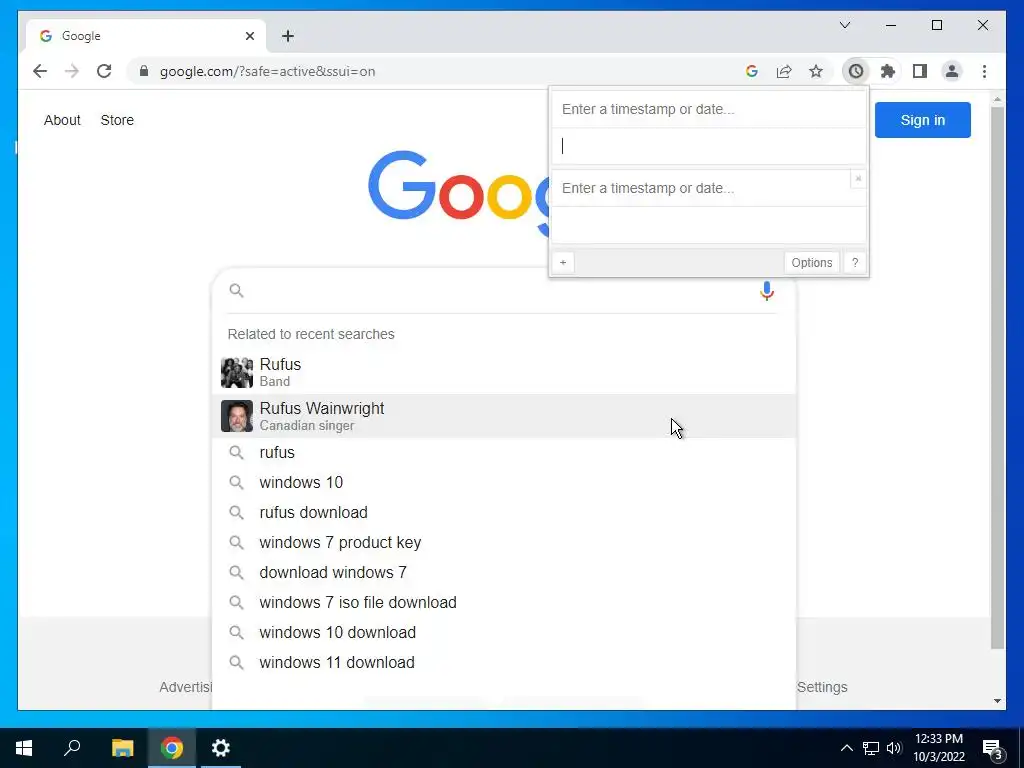The width and height of the screenshot is (1024, 768).
Task: Select the Rufus Wainwright suggestion
Action: (504, 416)
